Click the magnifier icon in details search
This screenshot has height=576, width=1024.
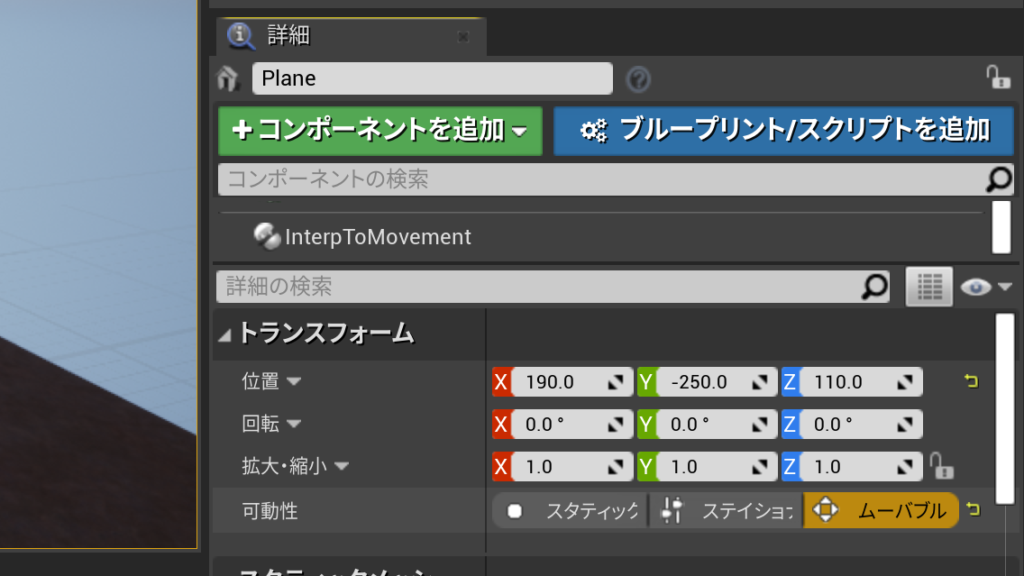click(874, 287)
